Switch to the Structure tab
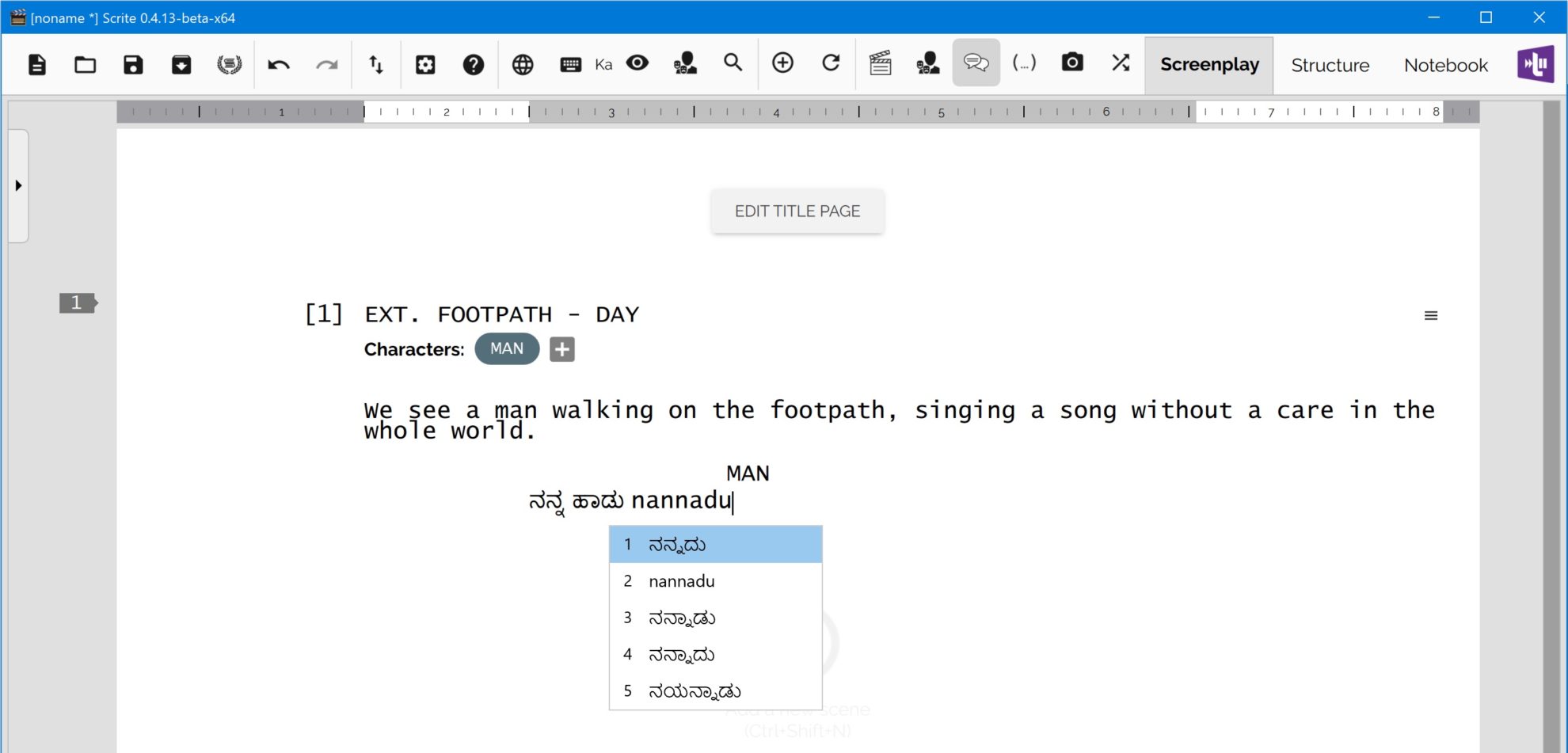 pos(1330,65)
